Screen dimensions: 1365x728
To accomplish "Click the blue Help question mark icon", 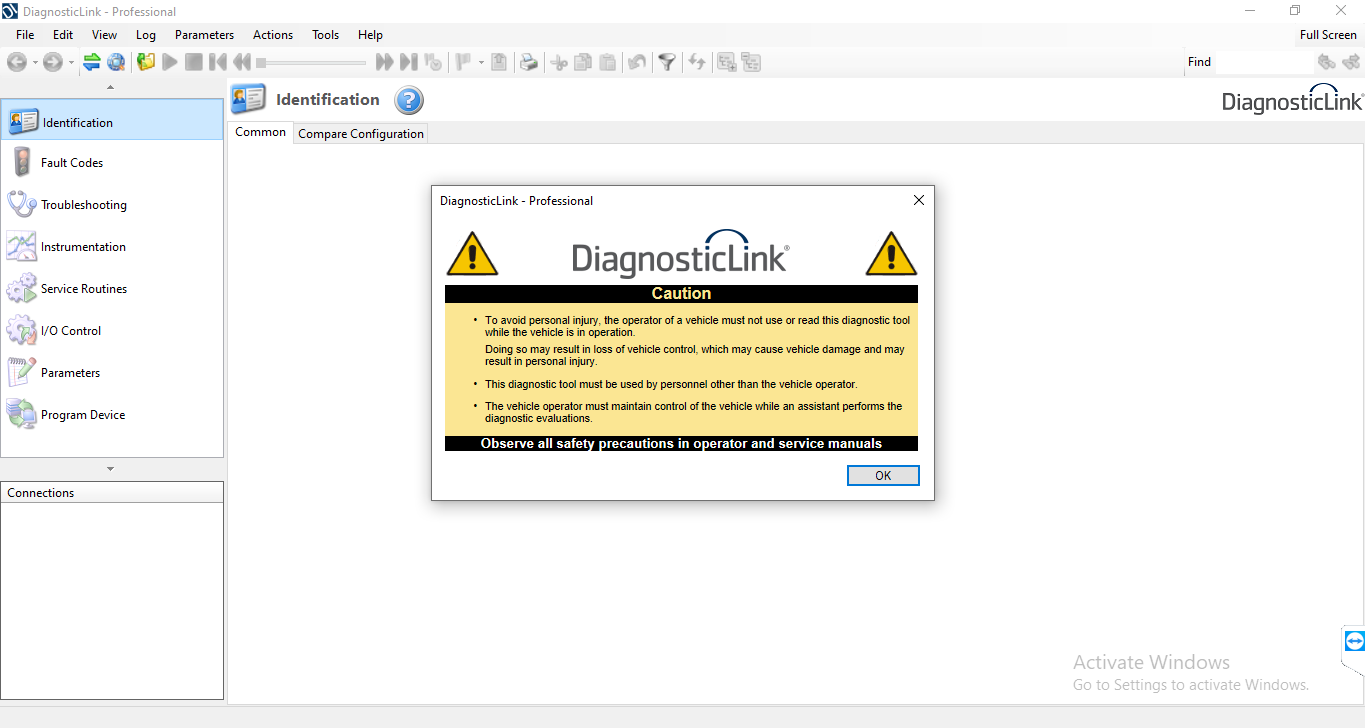I will point(409,100).
